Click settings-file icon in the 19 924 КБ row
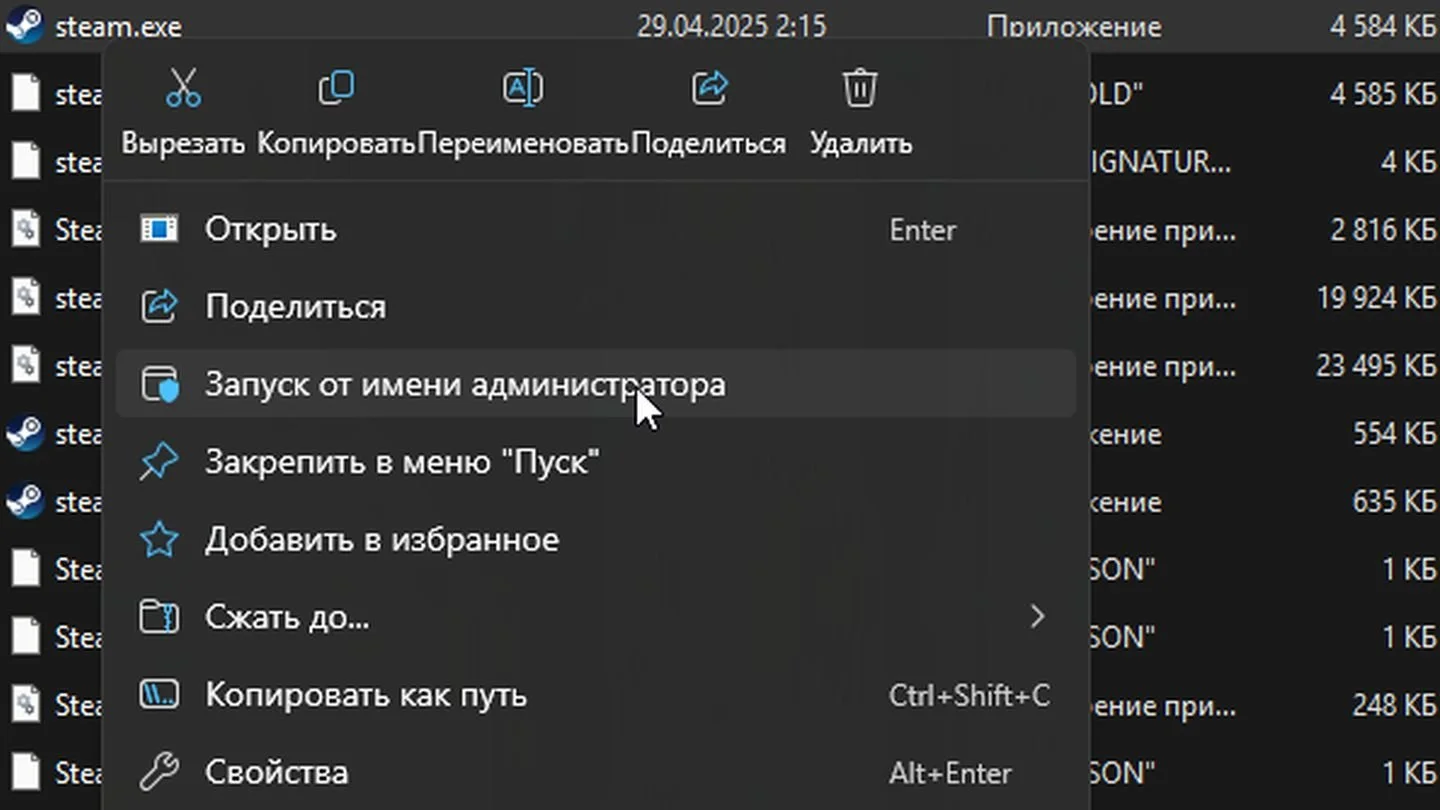The height and width of the screenshot is (810, 1440). coord(25,297)
